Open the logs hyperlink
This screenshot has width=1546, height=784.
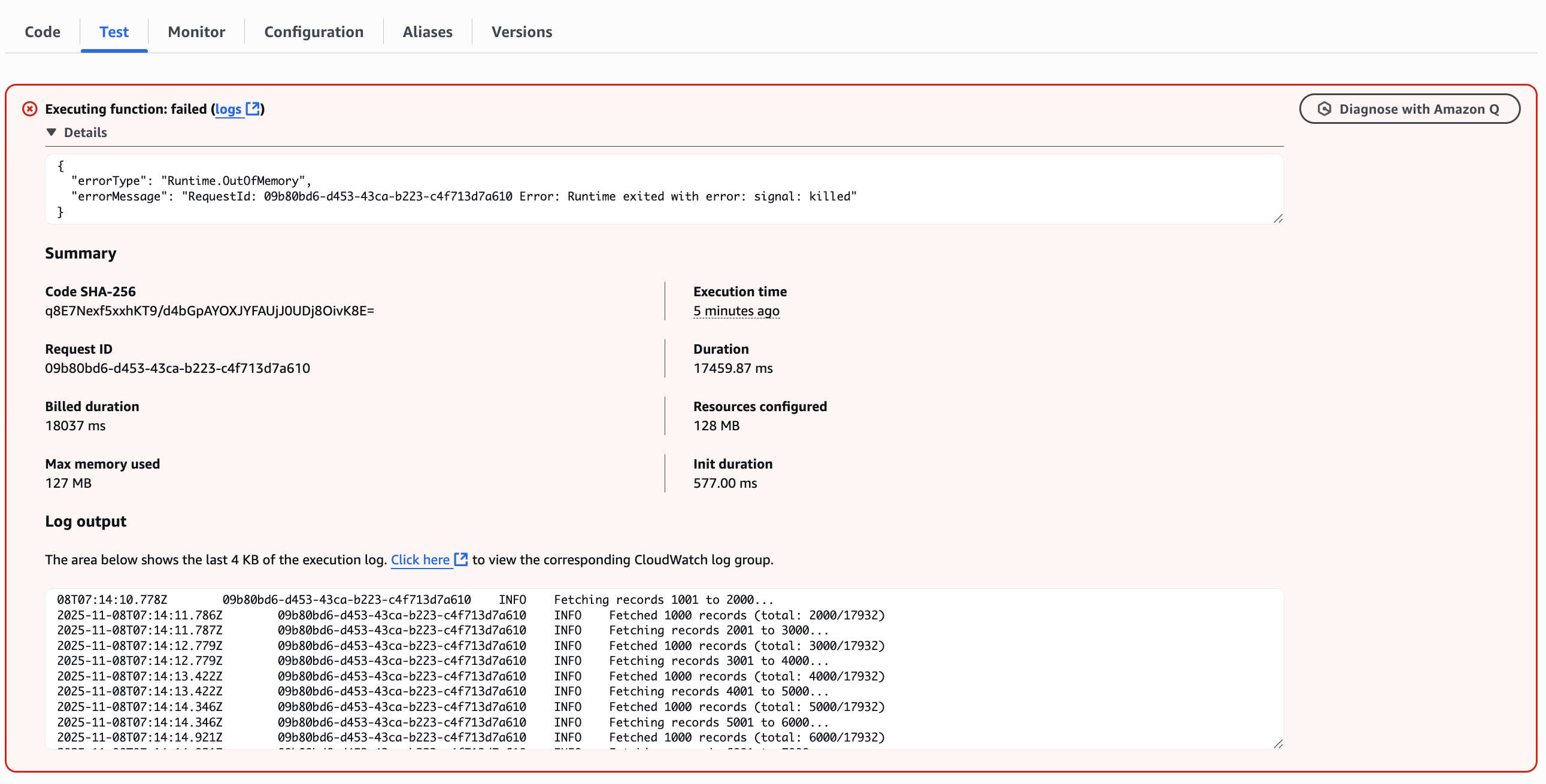click(x=228, y=109)
